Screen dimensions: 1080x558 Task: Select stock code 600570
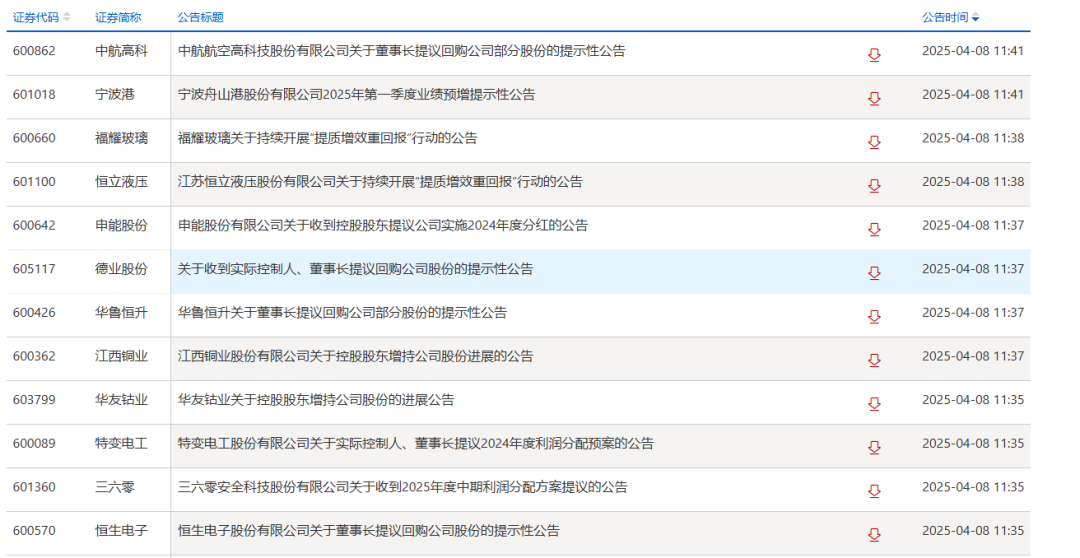click(34, 530)
